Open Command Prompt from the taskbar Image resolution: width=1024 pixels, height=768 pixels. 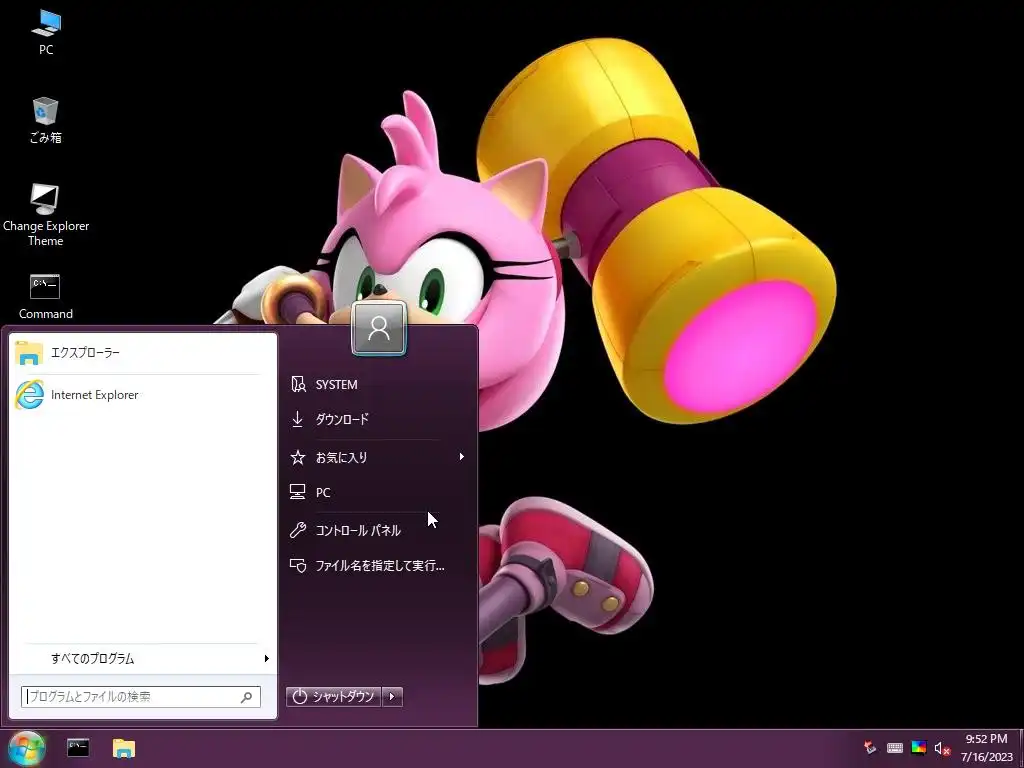78,748
